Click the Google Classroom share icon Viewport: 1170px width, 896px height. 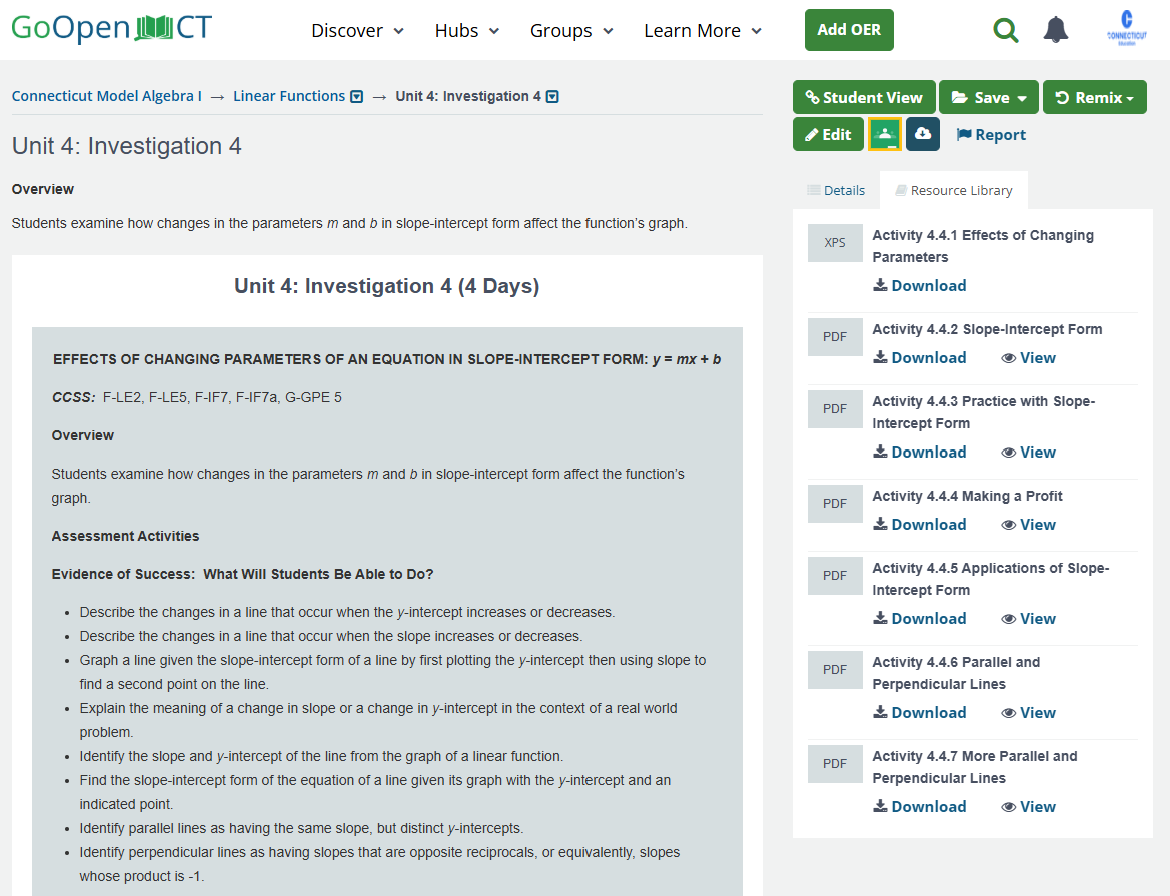(884, 134)
